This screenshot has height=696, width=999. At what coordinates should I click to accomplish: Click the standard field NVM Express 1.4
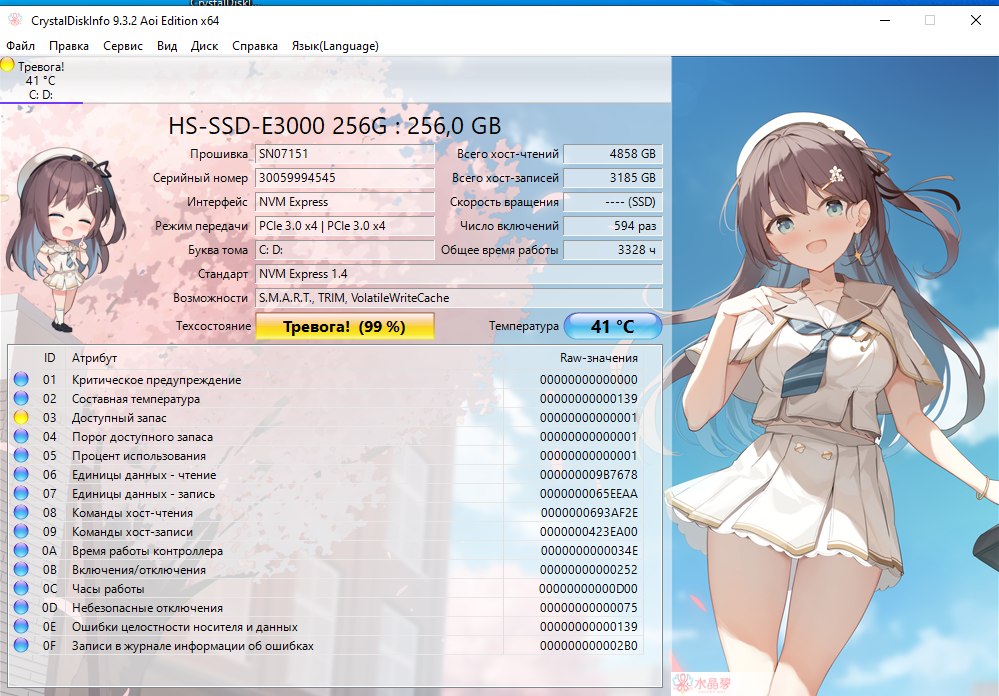pos(459,274)
